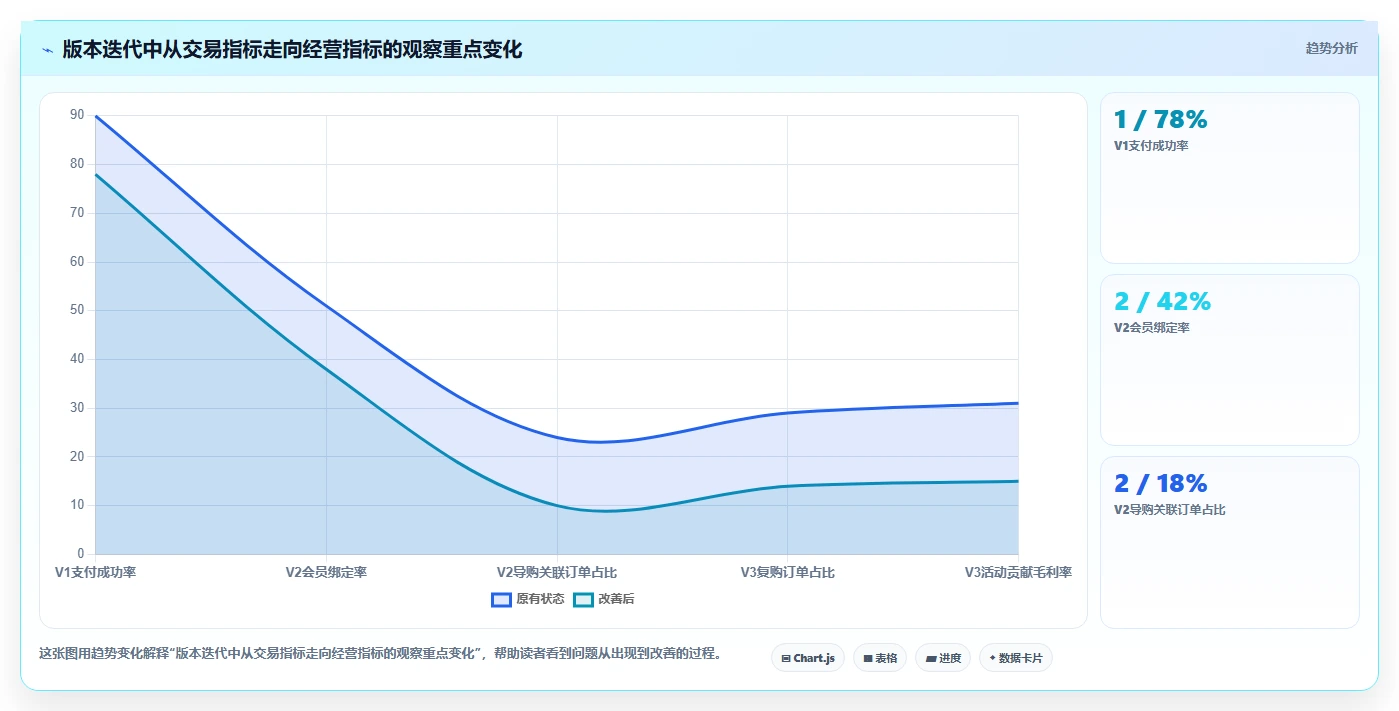Click the 趋势分析 label in the header

(1331, 48)
